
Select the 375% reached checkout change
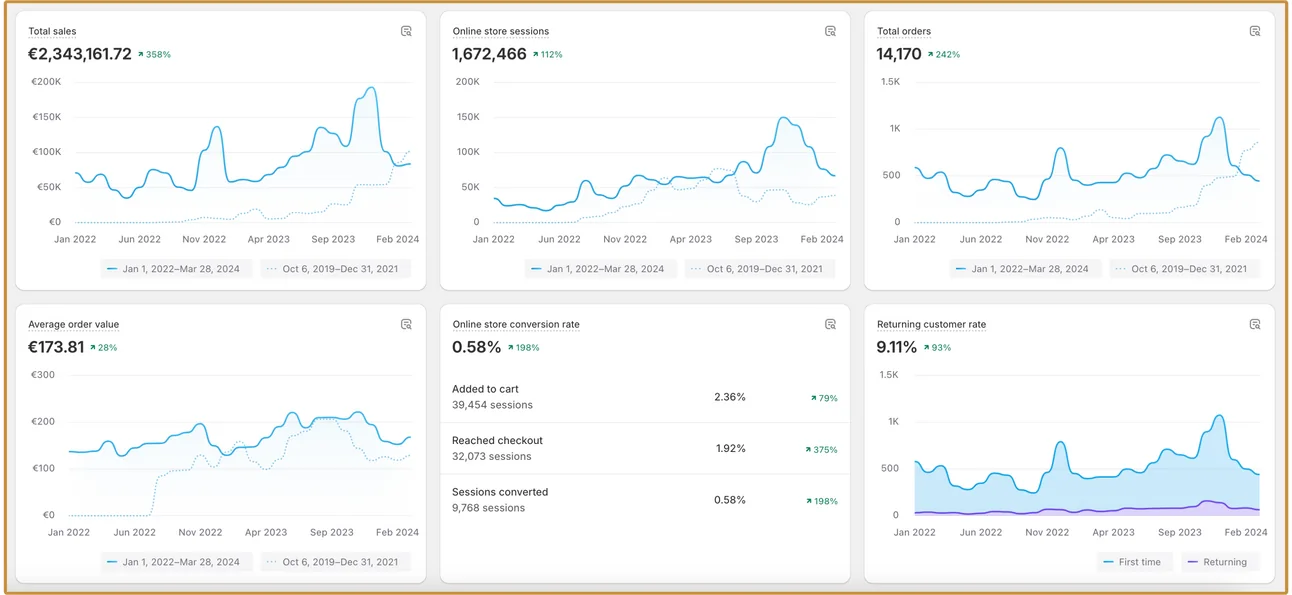click(821, 450)
